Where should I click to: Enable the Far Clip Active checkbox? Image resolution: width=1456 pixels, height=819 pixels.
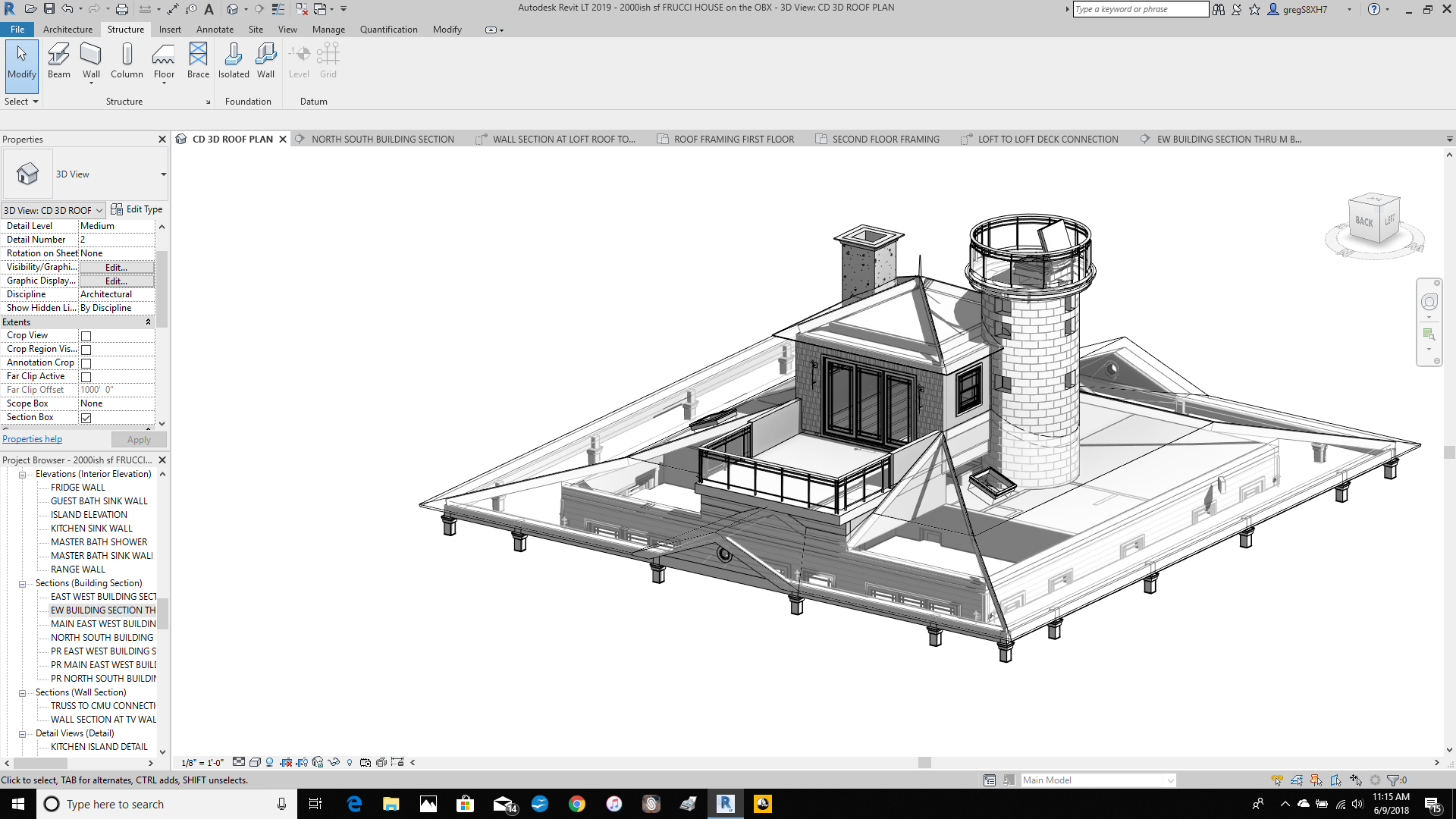click(x=86, y=377)
